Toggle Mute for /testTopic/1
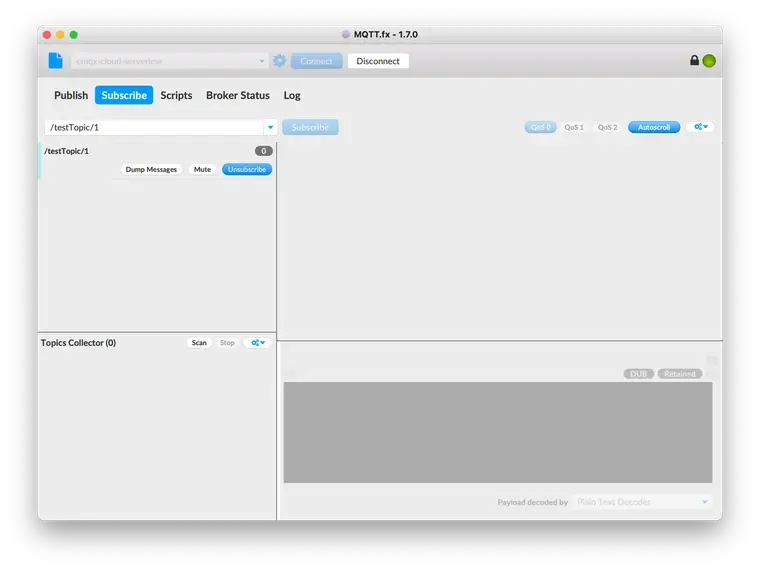The height and width of the screenshot is (570, 760). [202, 169]
